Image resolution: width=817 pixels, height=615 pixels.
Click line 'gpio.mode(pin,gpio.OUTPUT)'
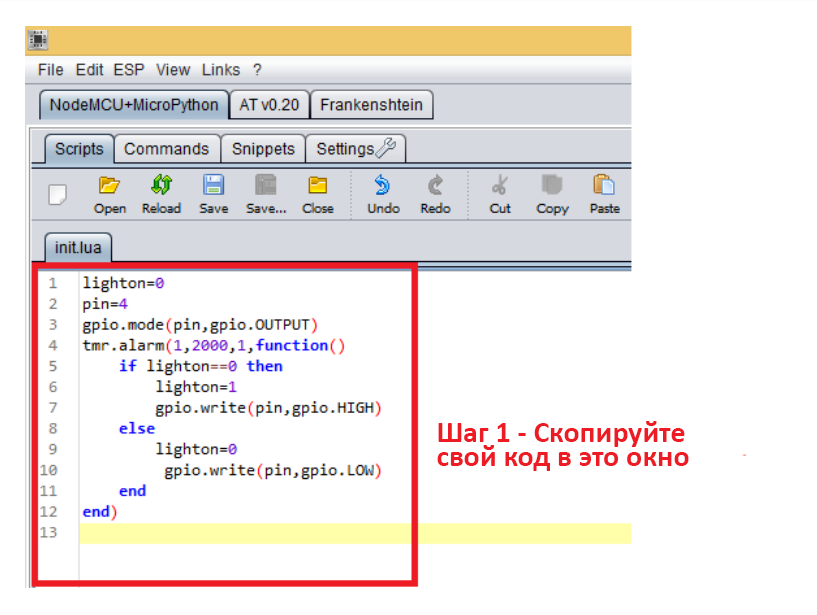[200, 325]
